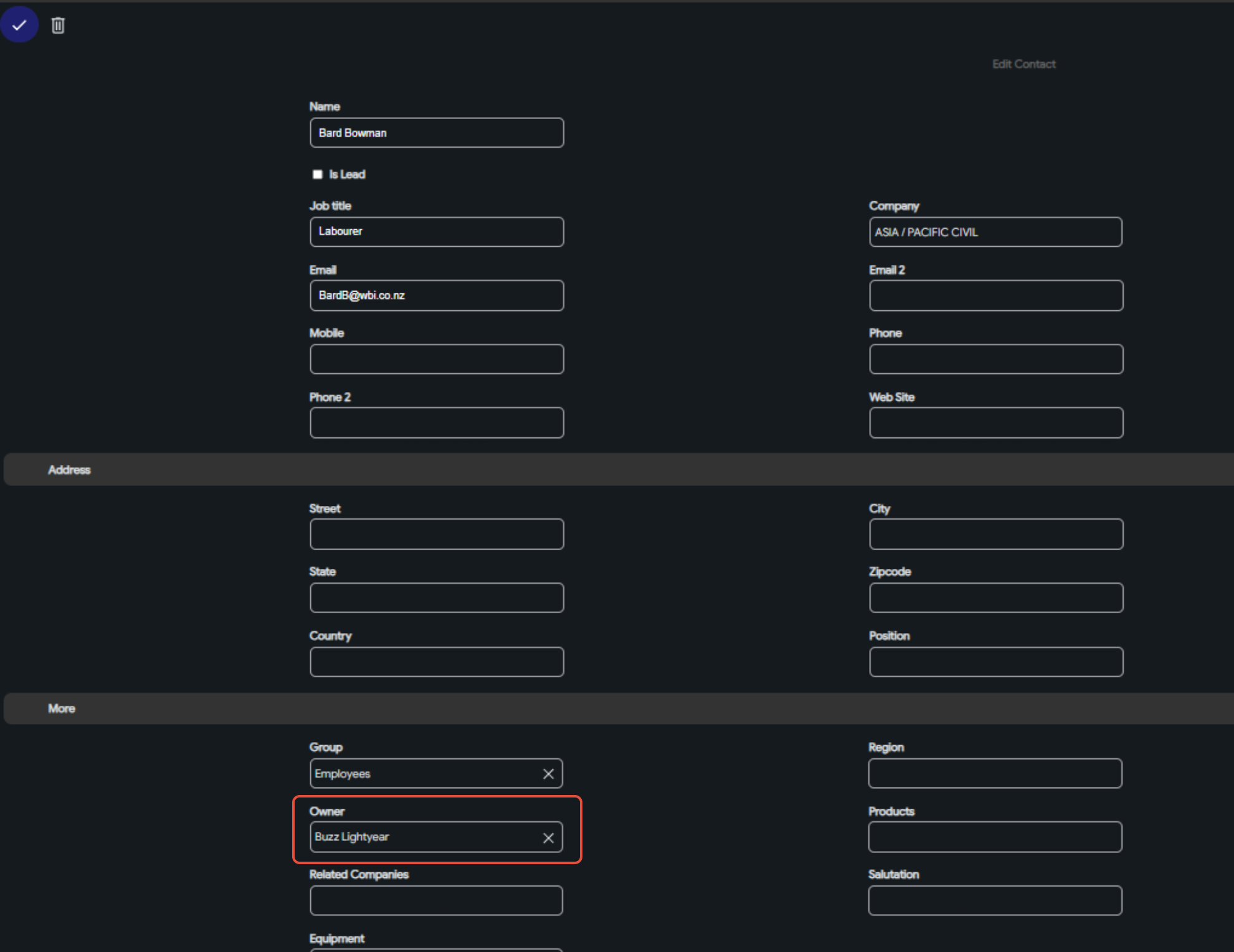The image size is (1234, 952).
Task: Focus the Zipcode input field
Action: pyautogui.click(x=995, y=598)
